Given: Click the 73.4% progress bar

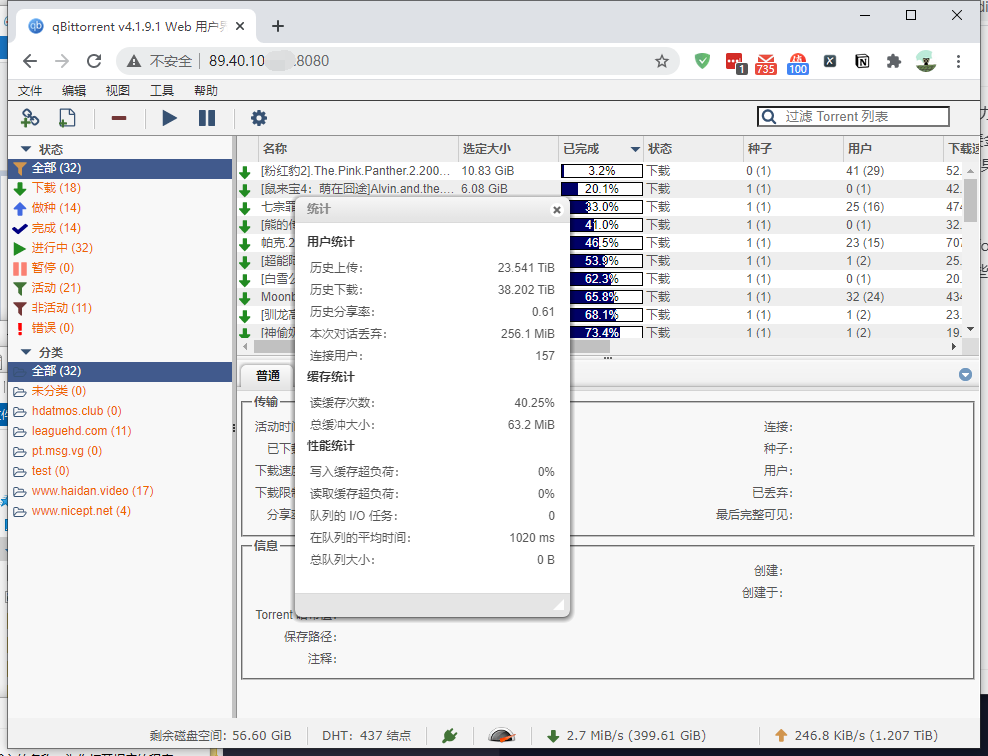Looking at the screenshot, I should click(x=606, y=332).
